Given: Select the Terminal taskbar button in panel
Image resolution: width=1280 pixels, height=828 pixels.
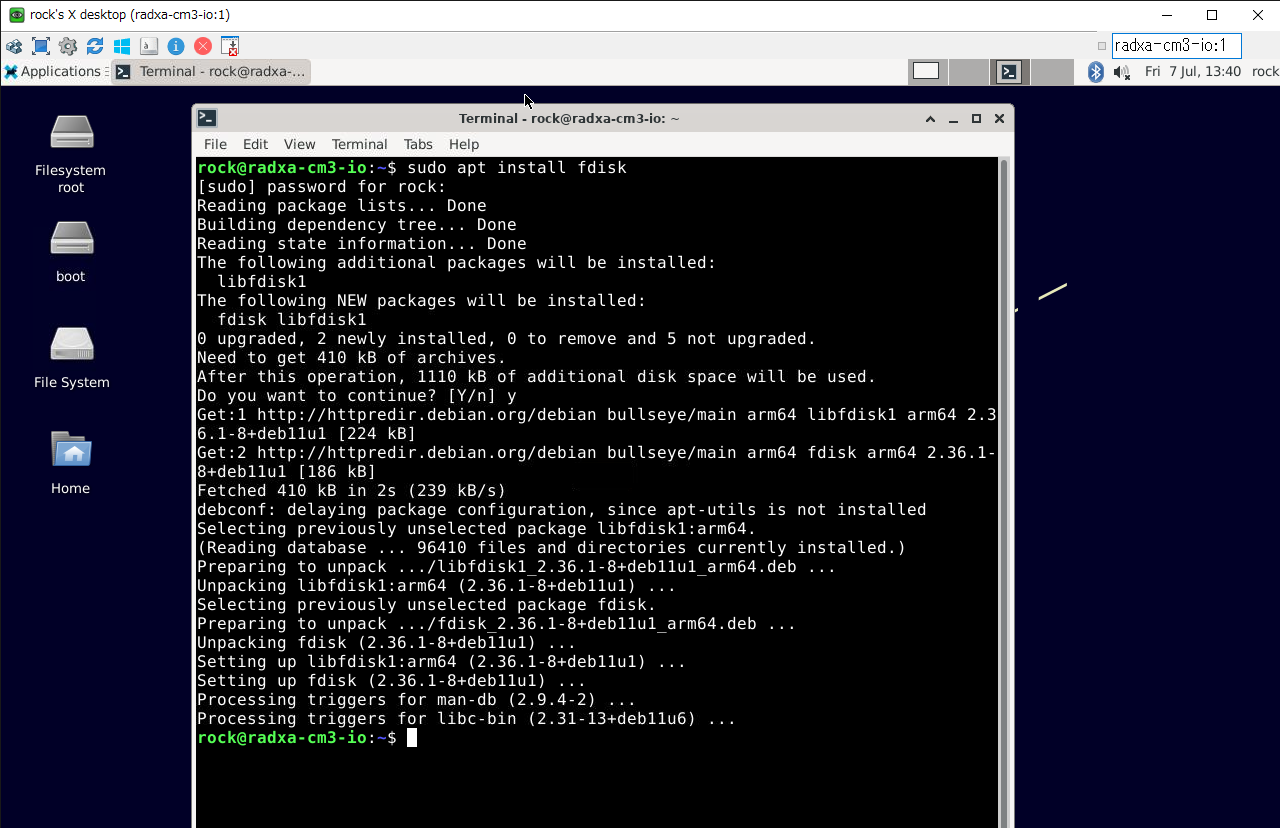Looking at the screenshot, I should click(x=211, y=71).
